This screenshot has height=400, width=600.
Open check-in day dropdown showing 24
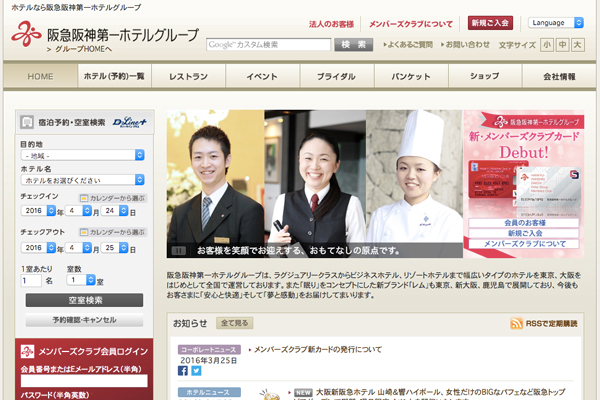click(114, 211)
